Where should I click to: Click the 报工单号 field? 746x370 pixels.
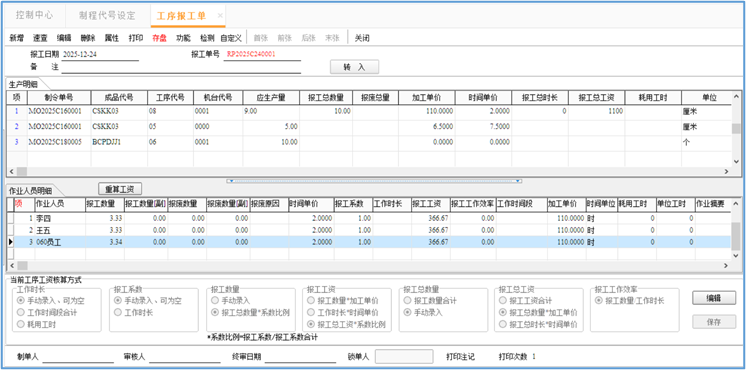pos(262,55)
